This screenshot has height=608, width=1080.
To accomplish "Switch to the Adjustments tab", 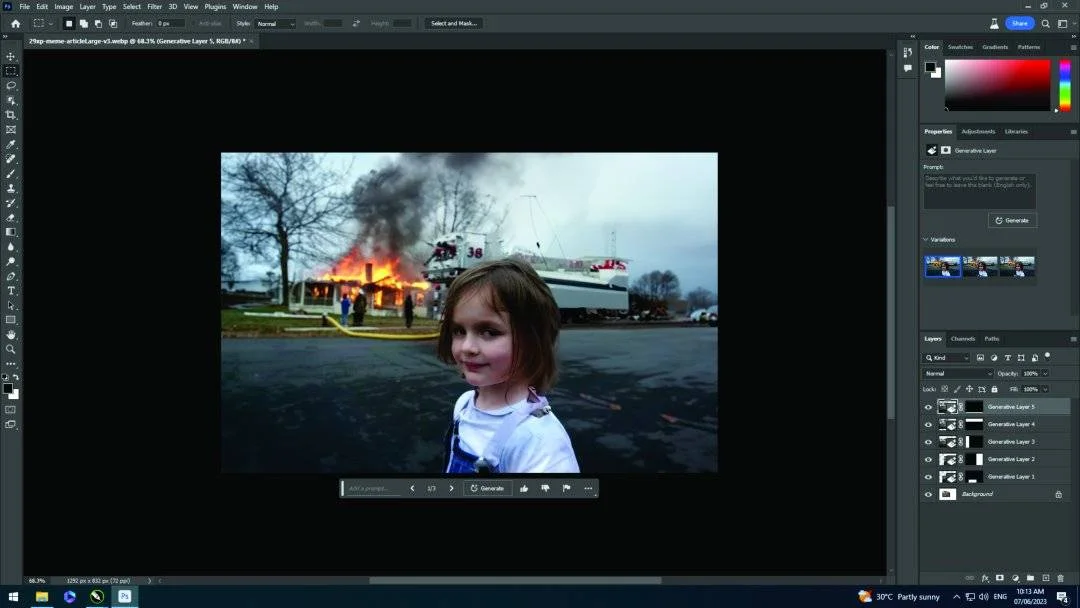I will point(978,132).
